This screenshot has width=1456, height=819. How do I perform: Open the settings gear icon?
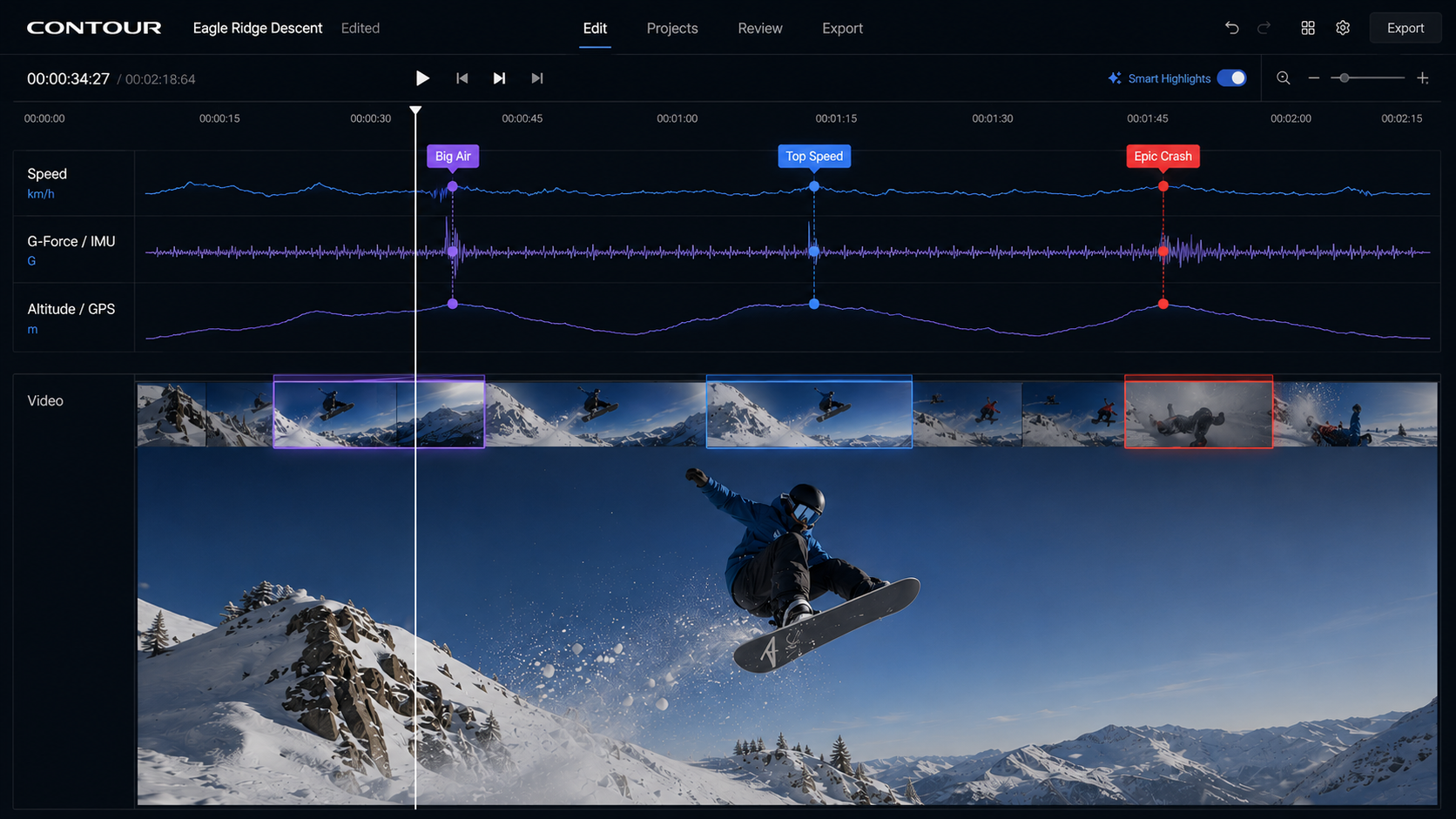point(1343,28)
